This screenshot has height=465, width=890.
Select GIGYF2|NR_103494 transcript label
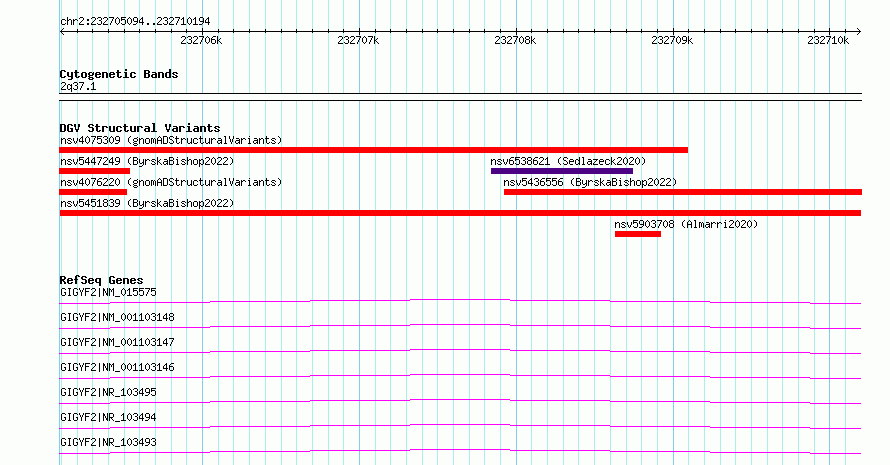108,417
